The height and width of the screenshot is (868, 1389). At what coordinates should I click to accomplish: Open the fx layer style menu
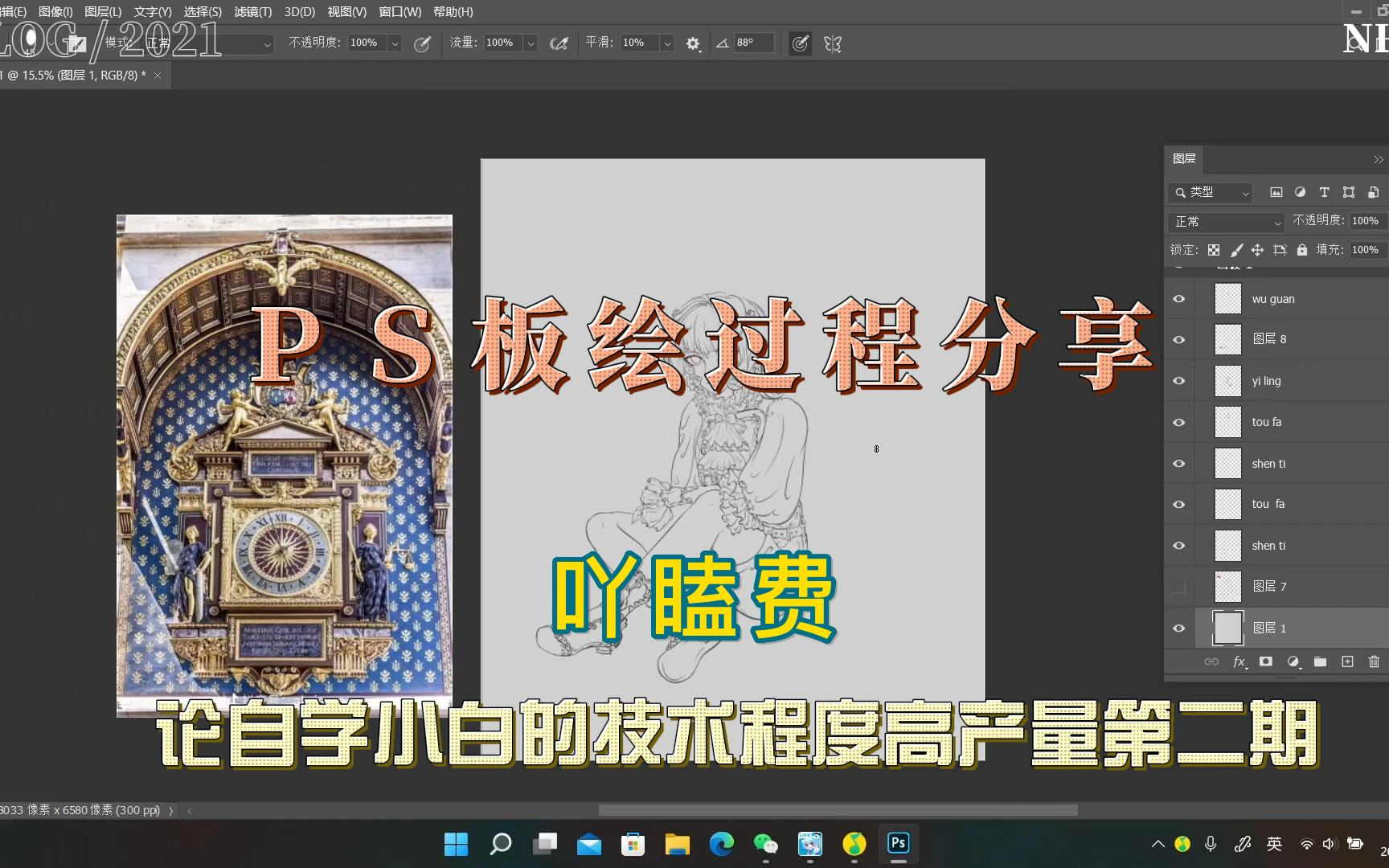[1239, 661]
